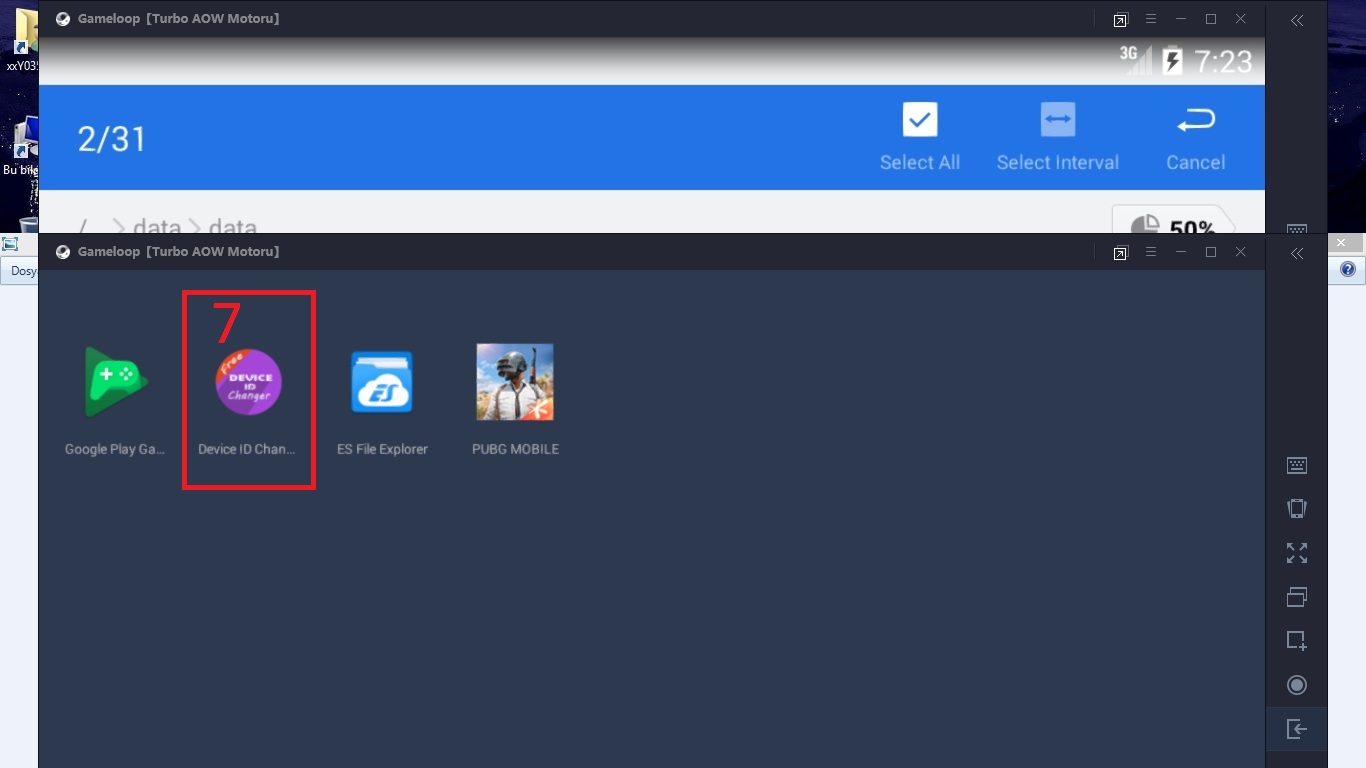Open keyboard mapping in front Gameloop sidebar
Viewport: 1366px width, 768px height.
point(1297,465)
